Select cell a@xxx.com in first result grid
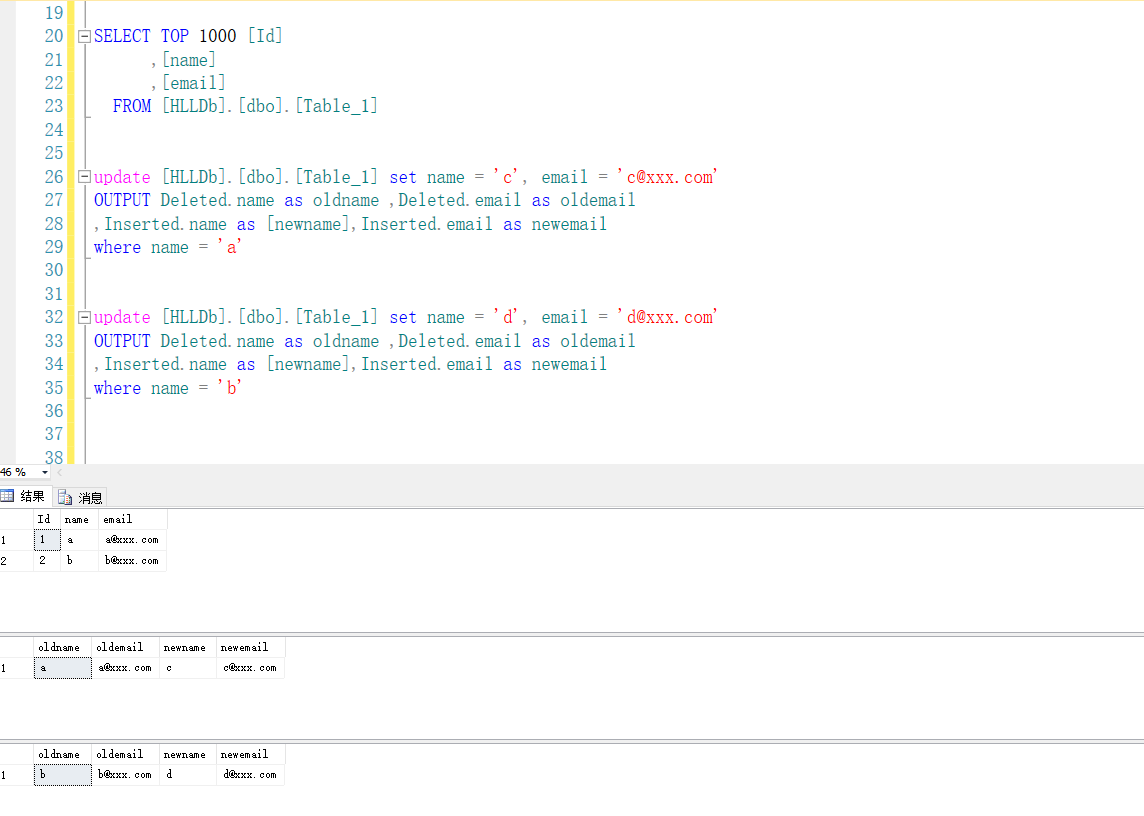This screenshot has height=816, width=1144. pos(133,540)
